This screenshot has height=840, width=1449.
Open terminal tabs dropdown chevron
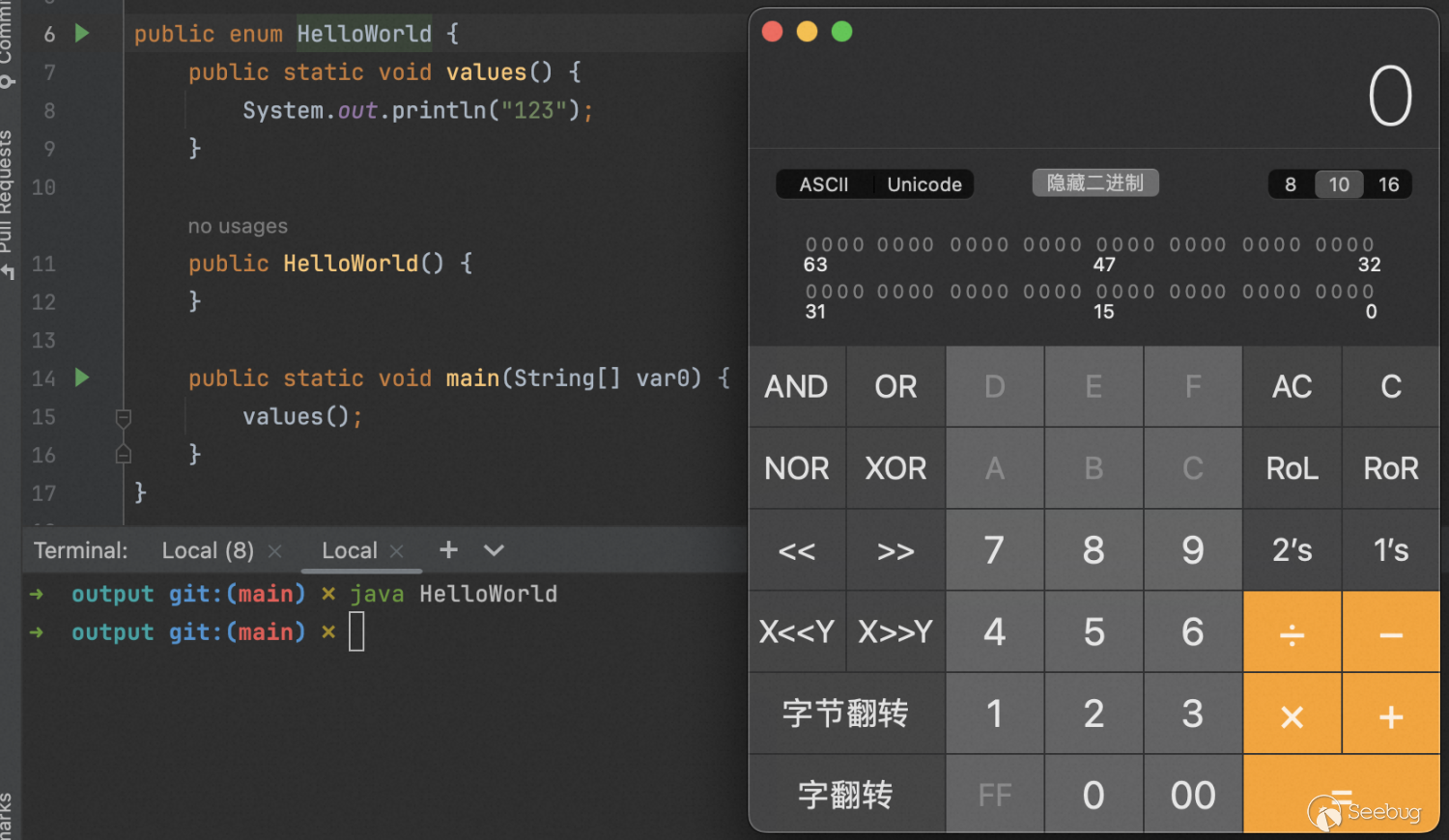(494, 550)
